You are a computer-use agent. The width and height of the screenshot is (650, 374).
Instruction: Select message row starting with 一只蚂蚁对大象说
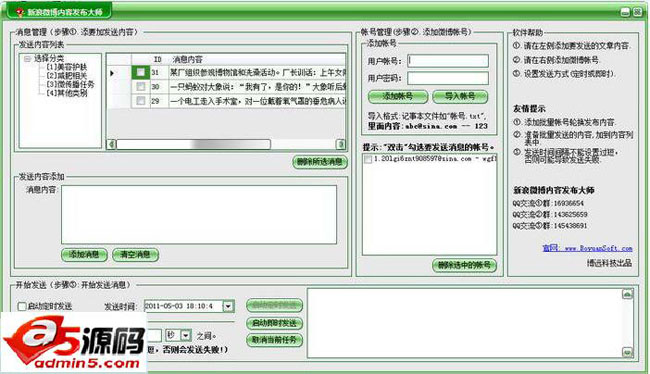pos(257,87)
